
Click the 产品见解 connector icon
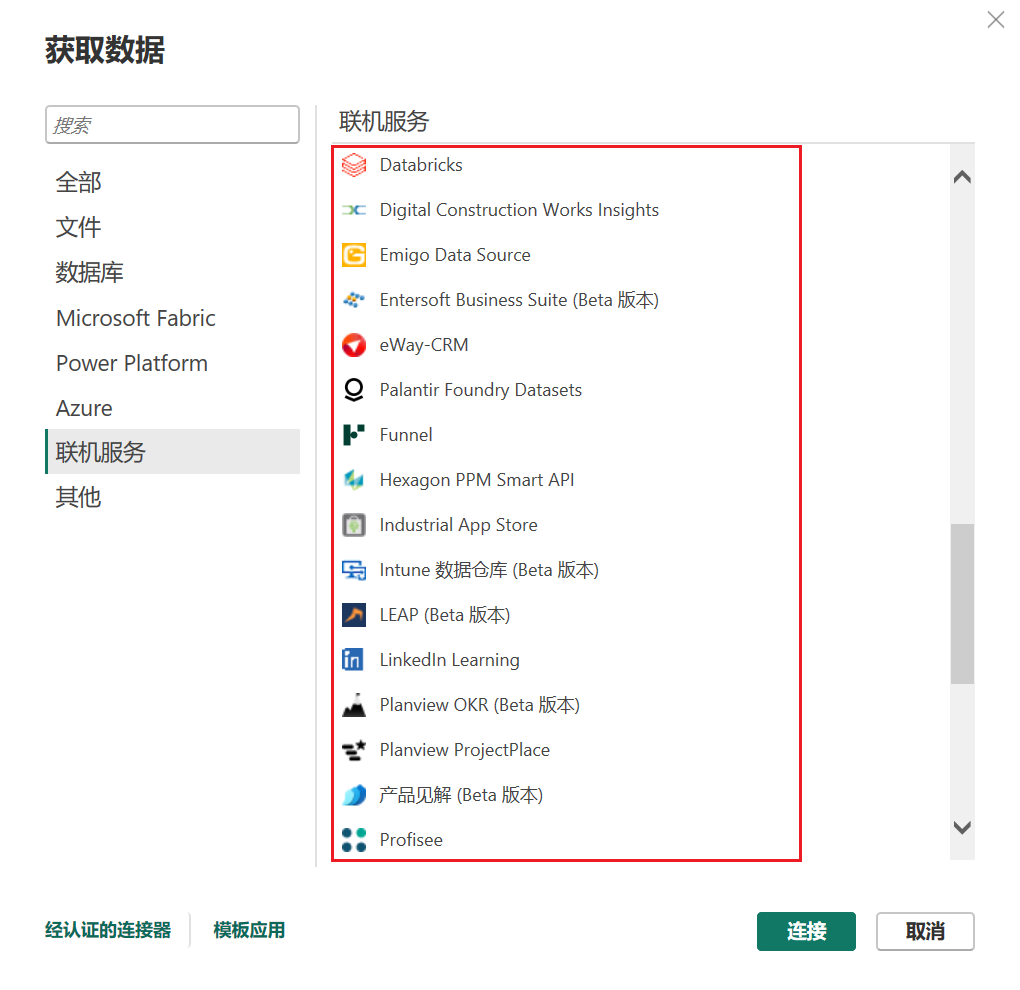coord(354,795)
